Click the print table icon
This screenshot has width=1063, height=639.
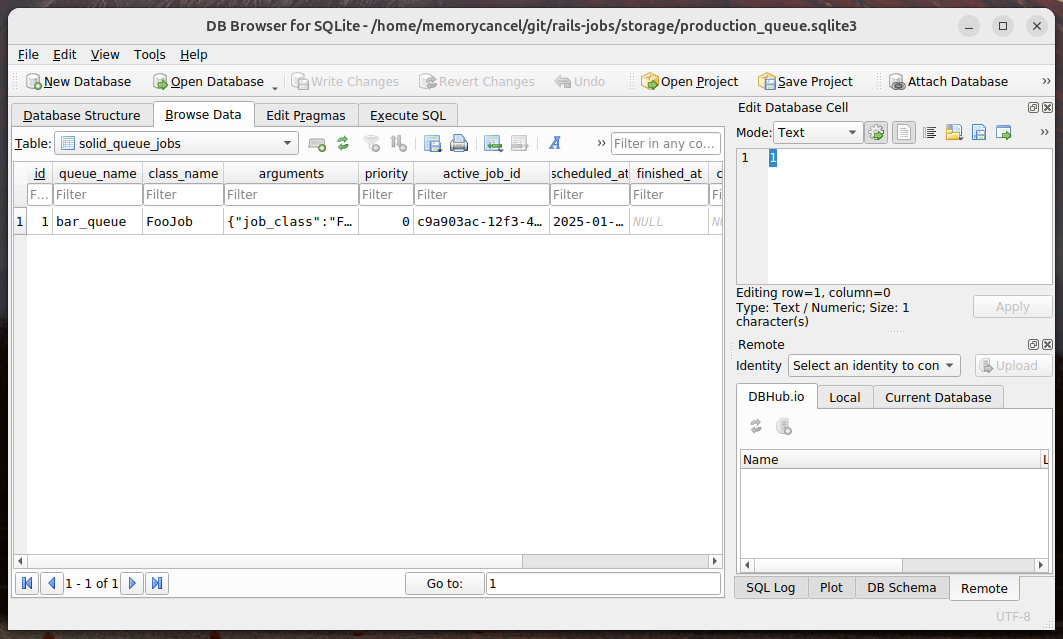pyautogui.click(x=459, y=143)
